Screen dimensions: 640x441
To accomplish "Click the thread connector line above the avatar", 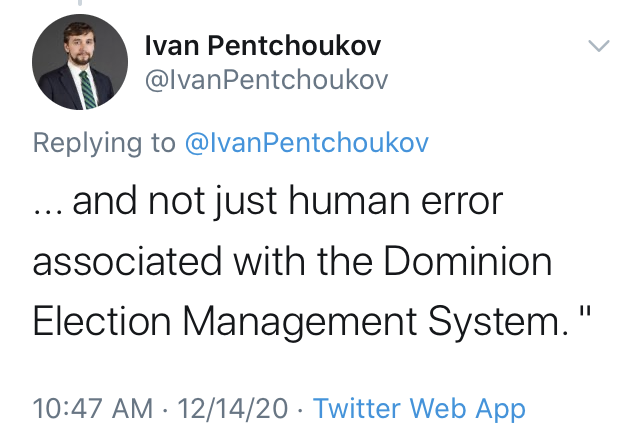I will (x=80, y=3).
